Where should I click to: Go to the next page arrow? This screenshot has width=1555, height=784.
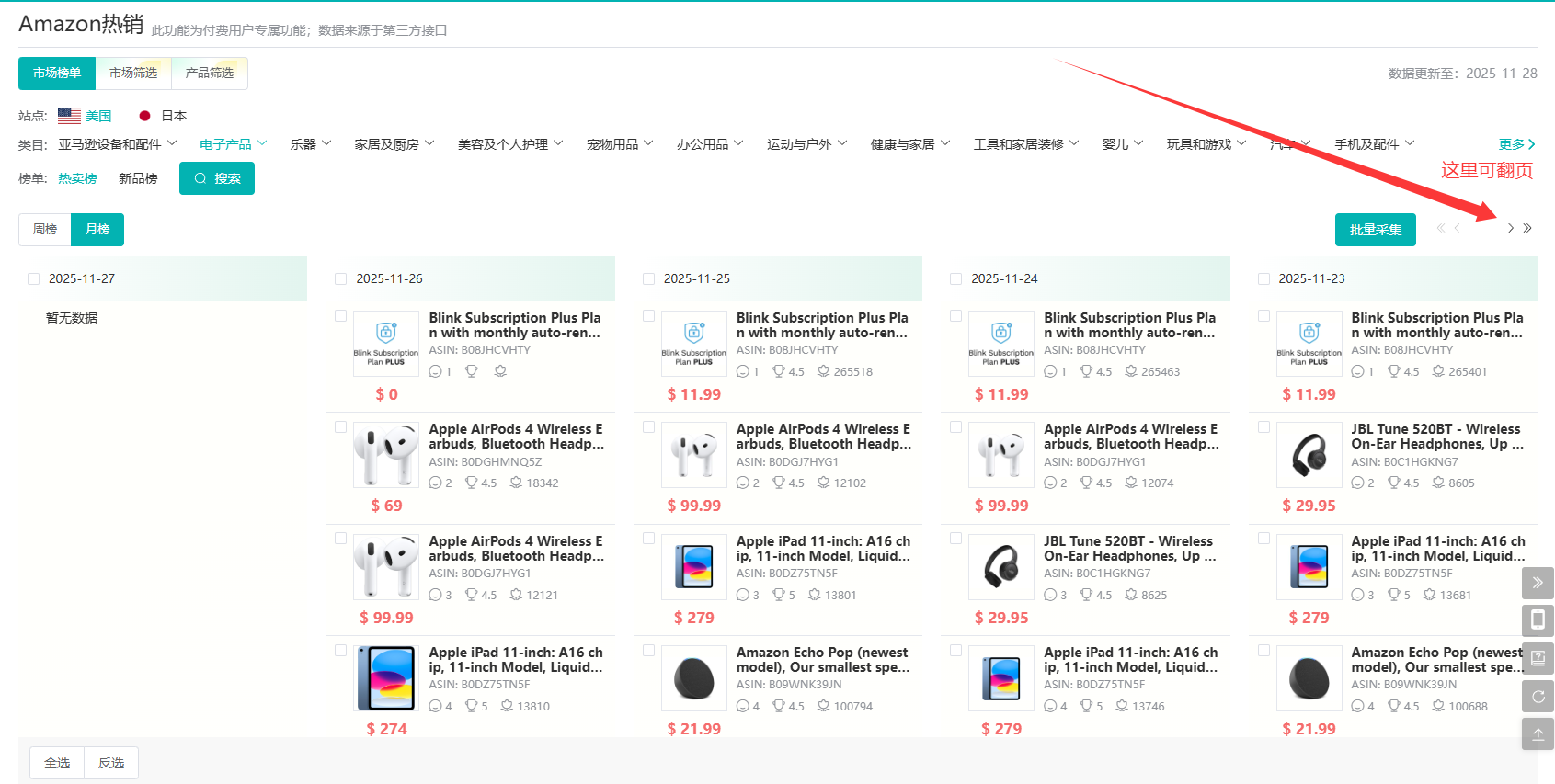pyautogui.click(x=1510, y=228)
